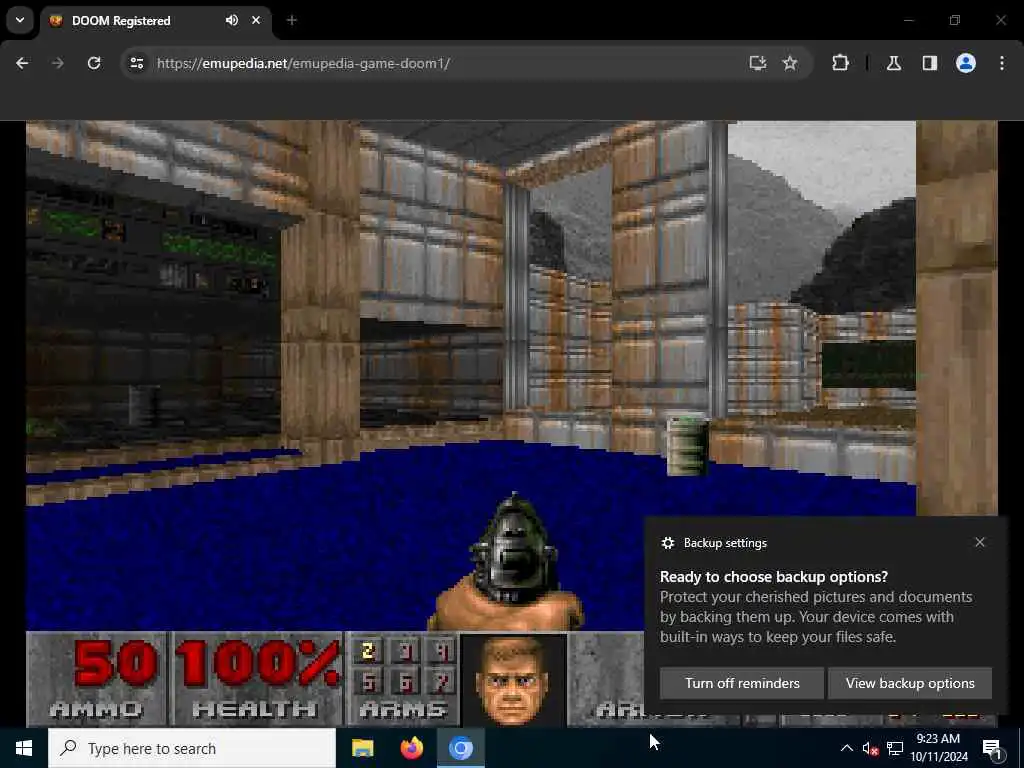The image size is (1024, 768).
Task: Click the emupedia.net URL address field
Action: 303,63
